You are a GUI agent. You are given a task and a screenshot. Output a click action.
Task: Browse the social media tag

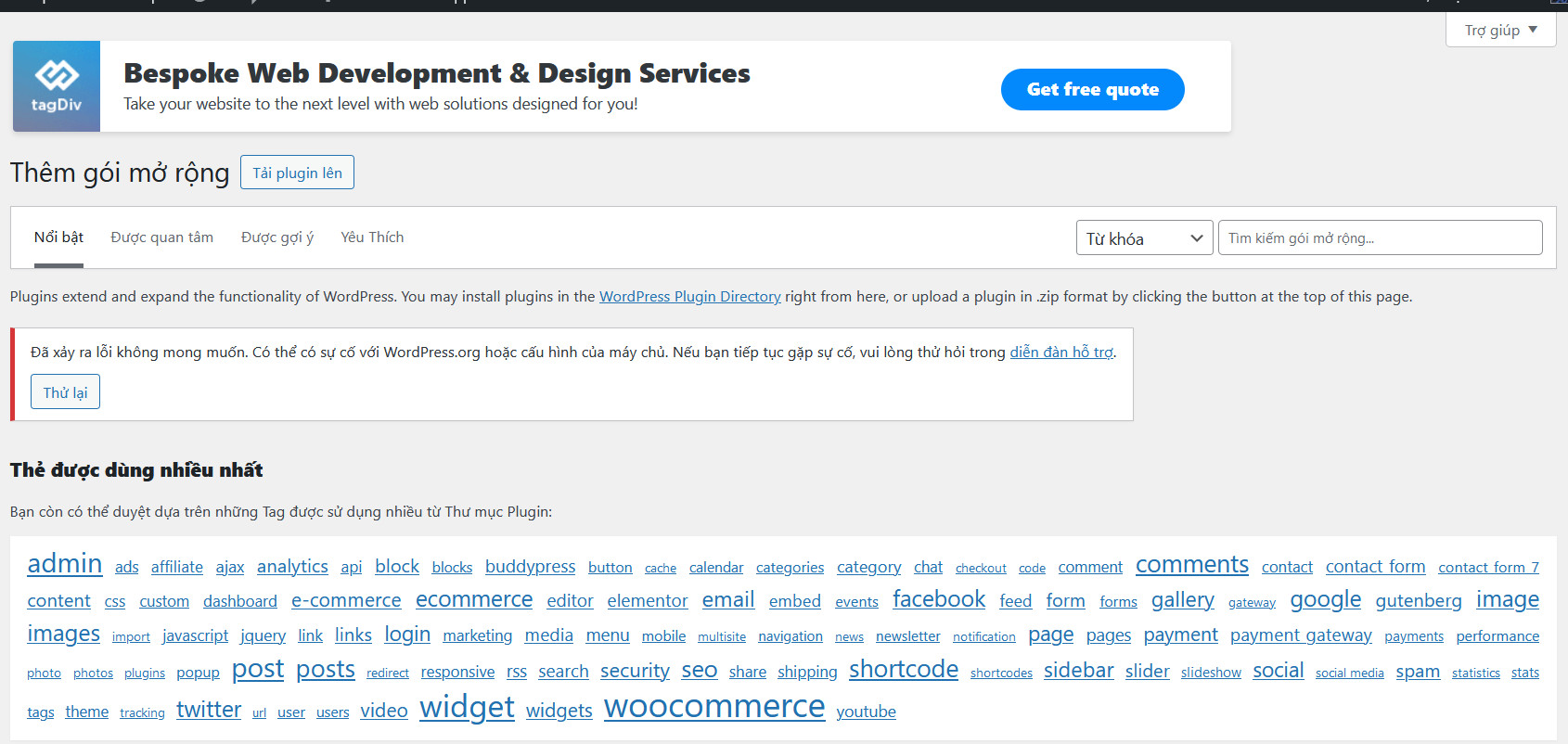[1350, 673]
